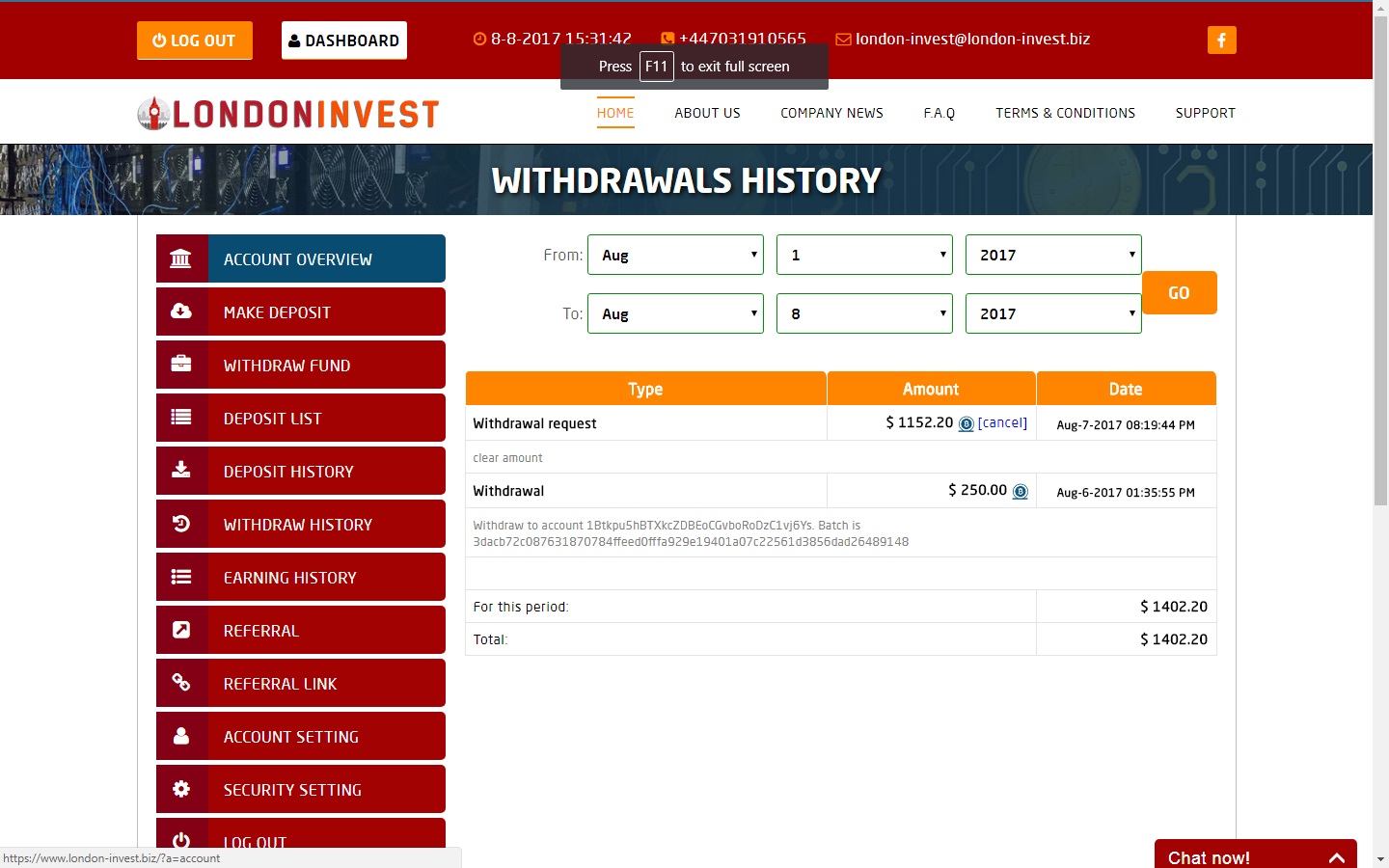Viewport: 1389px width, 868px height.
Task: Open Withdraw History in sidebar
Action: (301, 524)
